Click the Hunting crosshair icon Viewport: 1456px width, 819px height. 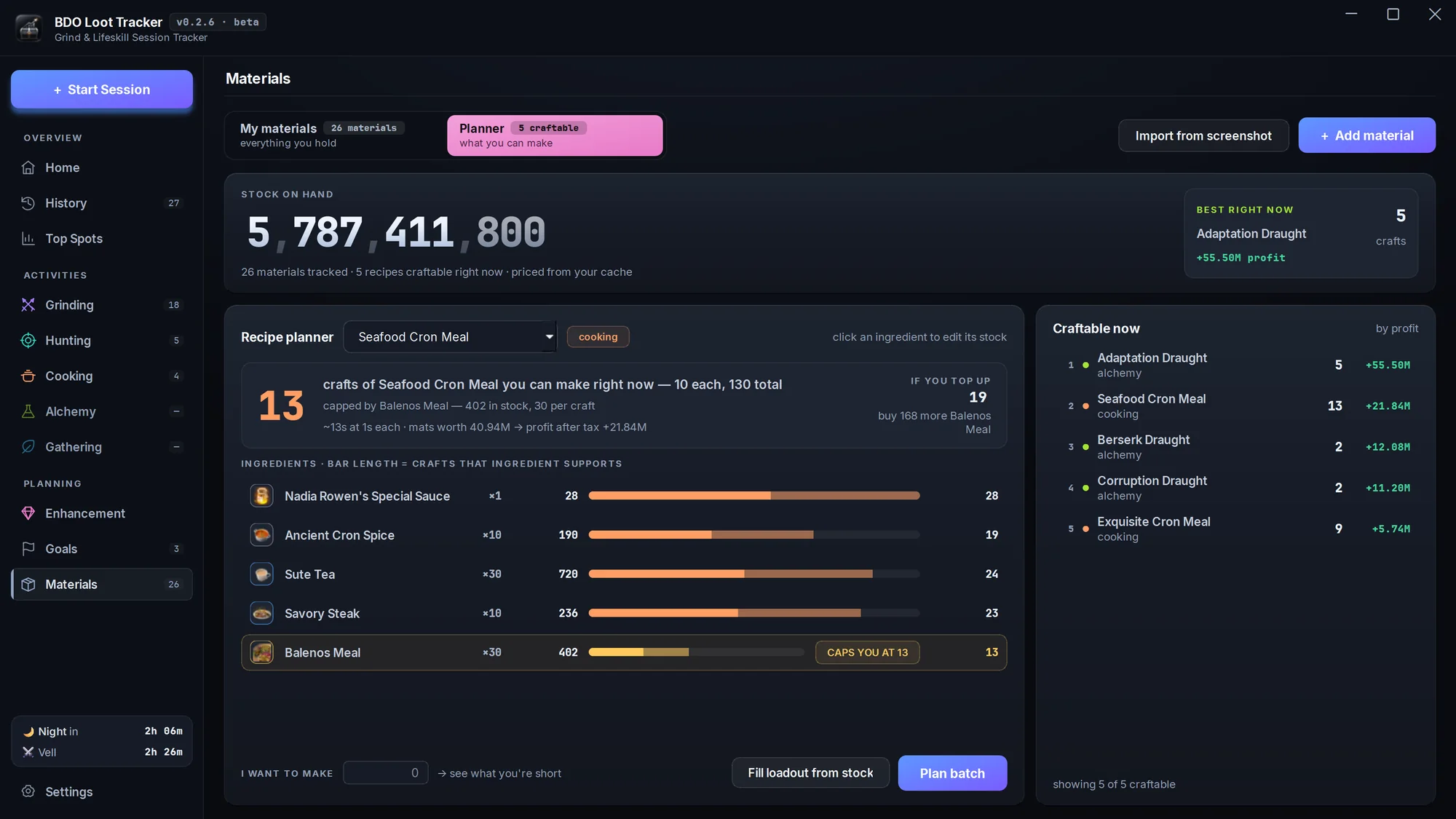pyautogui.click(x=28, y=341)
